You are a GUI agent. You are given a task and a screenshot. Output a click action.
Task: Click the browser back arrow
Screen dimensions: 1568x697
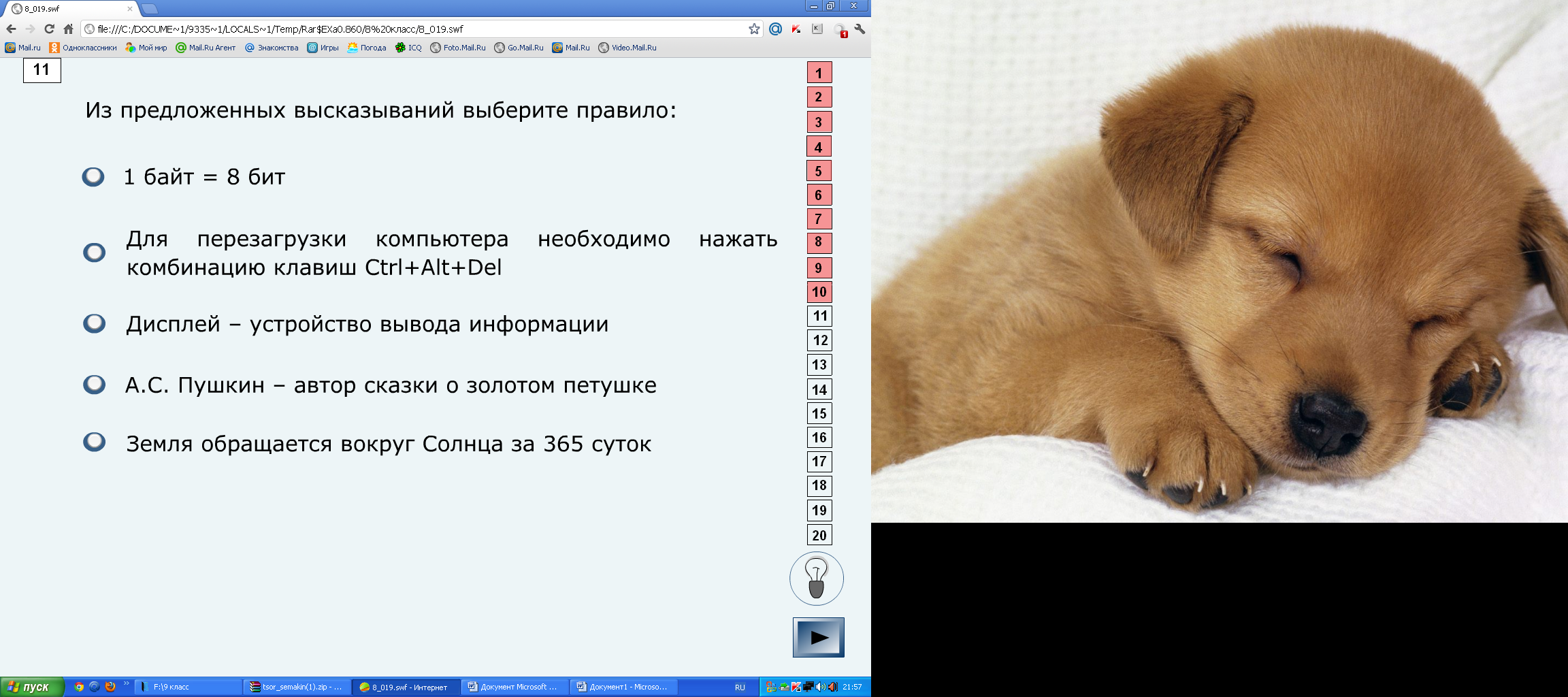[x=11, y=29]
